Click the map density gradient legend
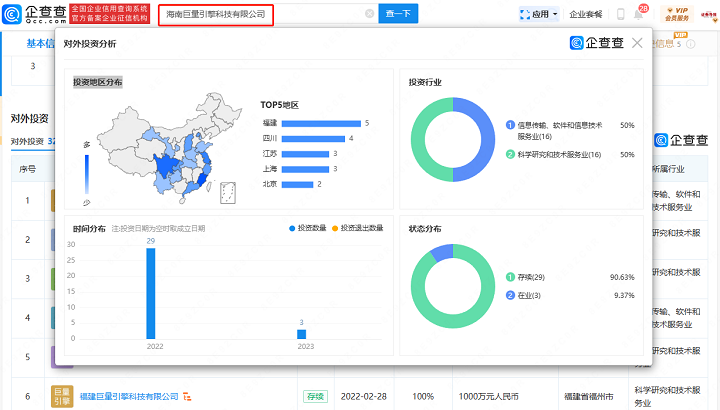The width and height of the screenshot is (720, 410). pos(87,174)
